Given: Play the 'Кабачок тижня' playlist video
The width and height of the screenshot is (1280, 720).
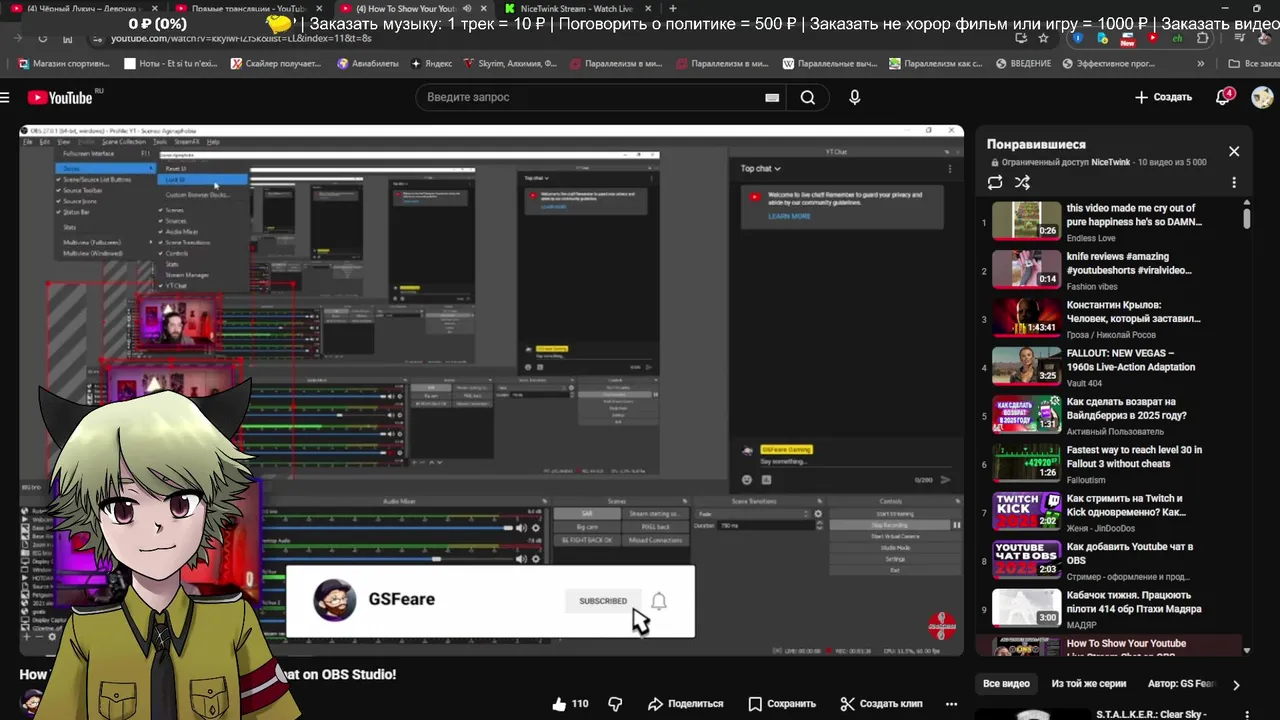Looking at the screenshot, I should (x=1110, y=609).
